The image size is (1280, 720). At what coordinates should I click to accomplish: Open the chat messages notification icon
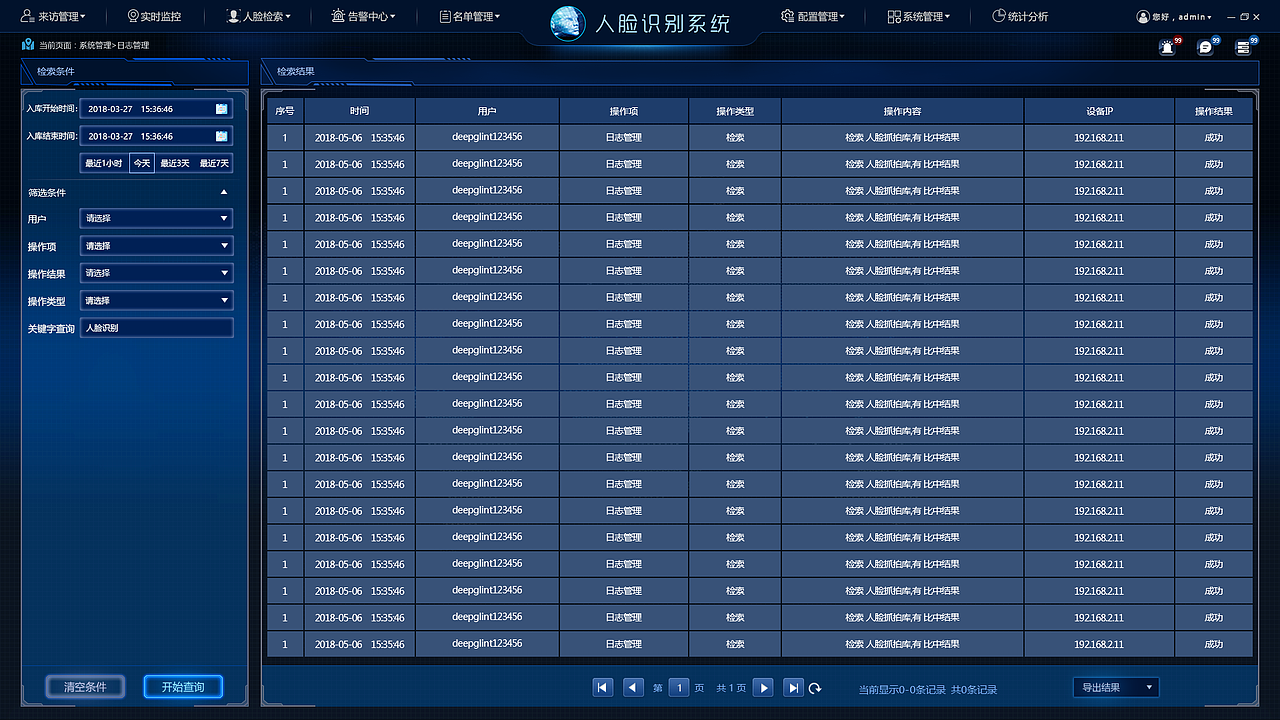(x=1206, y=46)
